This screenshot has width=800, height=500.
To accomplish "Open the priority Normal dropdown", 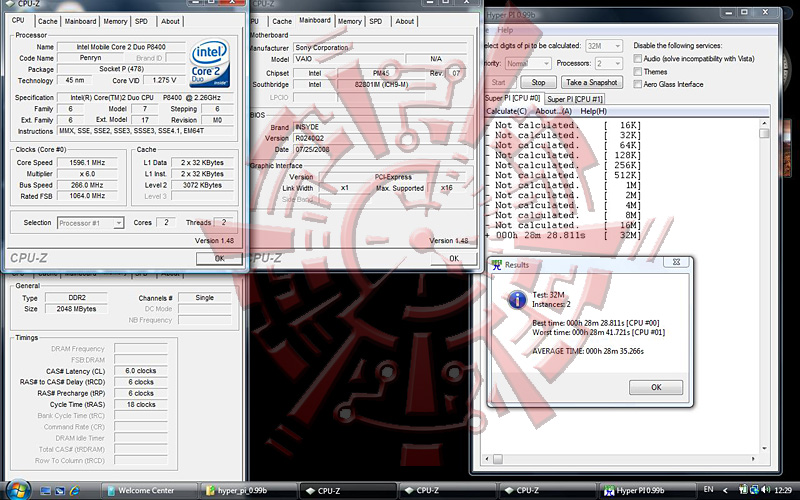I will [528, 63].
